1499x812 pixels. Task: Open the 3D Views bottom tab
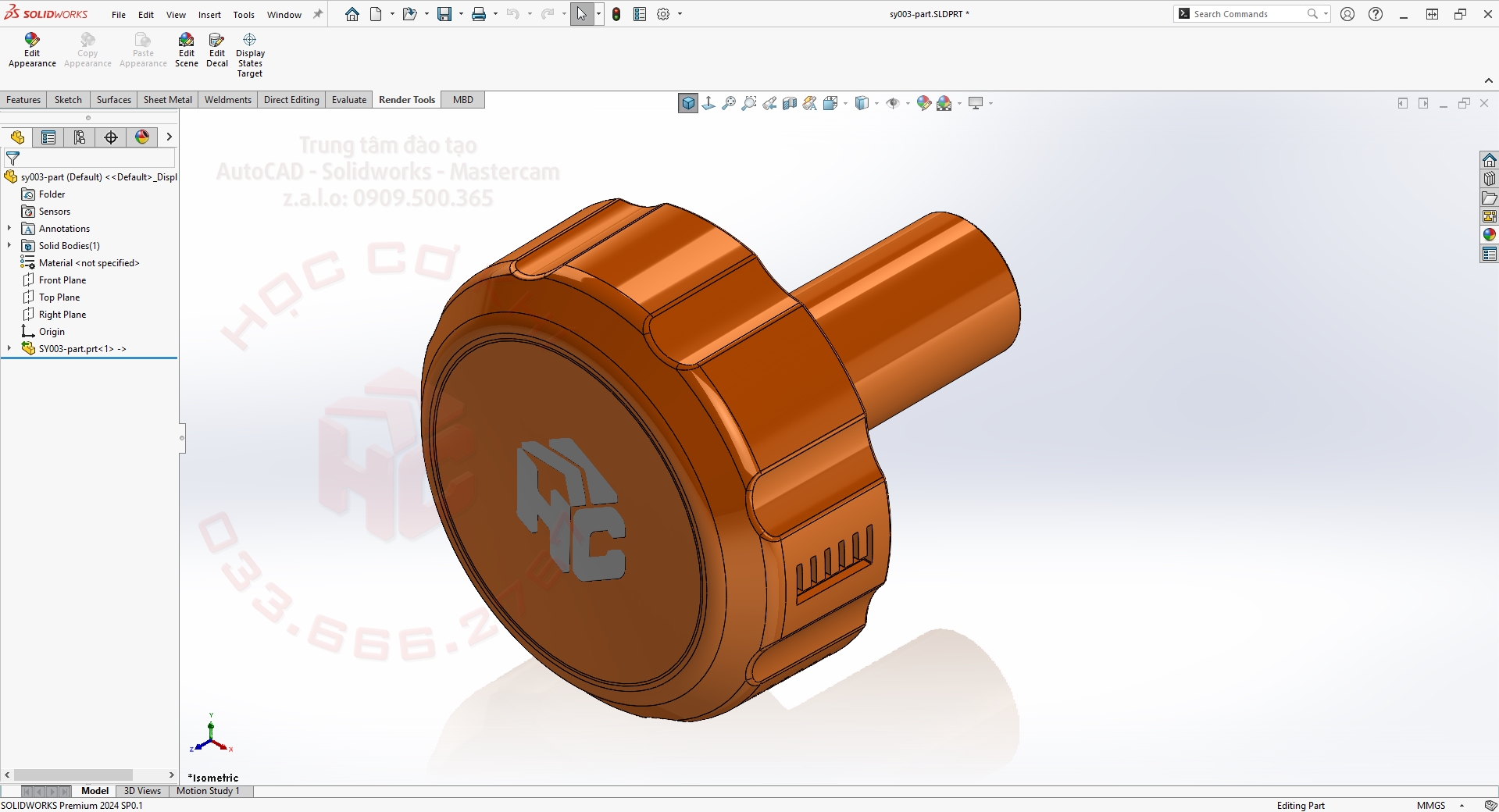point(142,791)
